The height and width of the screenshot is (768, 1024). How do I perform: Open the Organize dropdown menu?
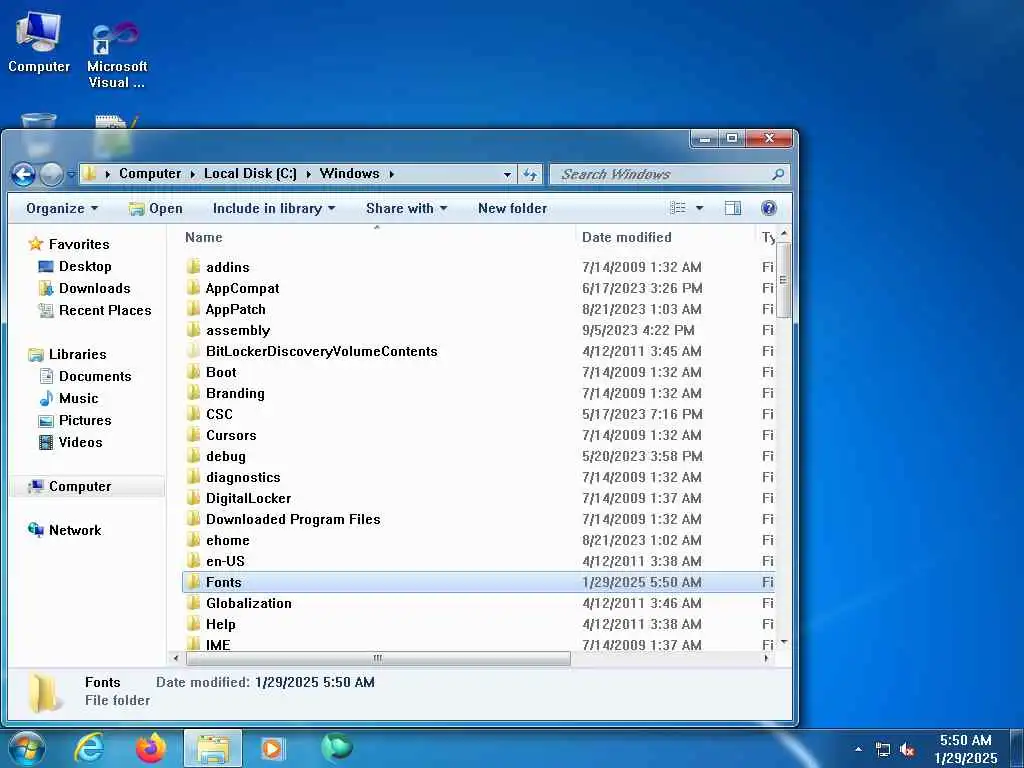[x=62, y=208]
